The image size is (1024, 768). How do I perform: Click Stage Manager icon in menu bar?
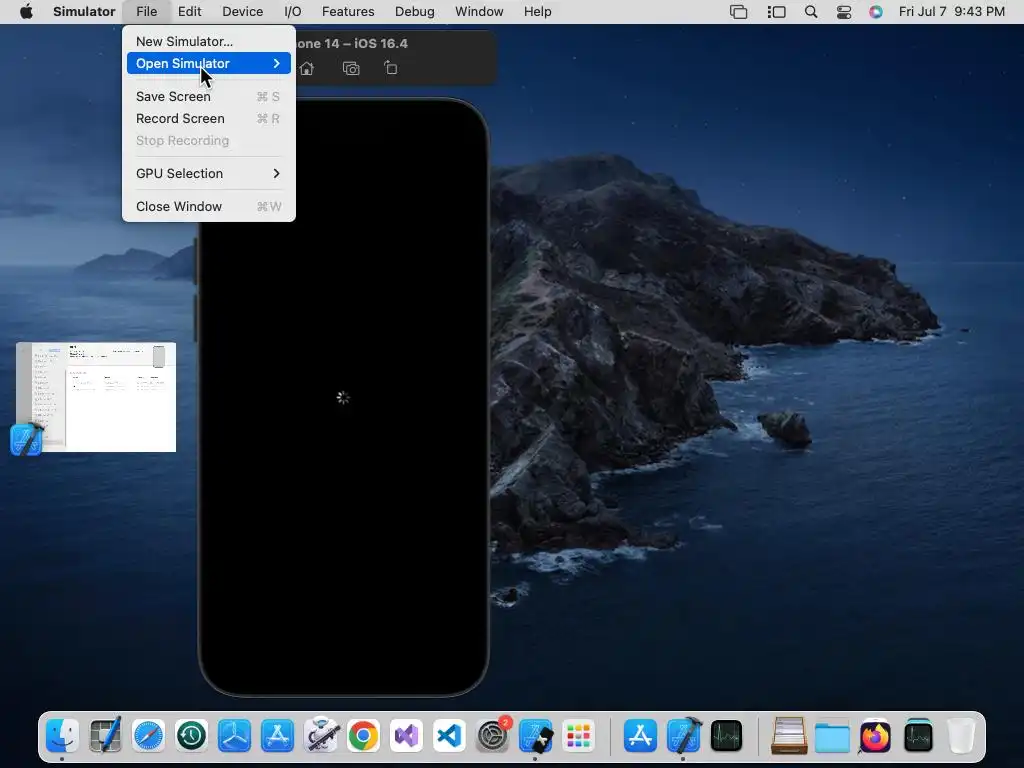tap(776, 12)
